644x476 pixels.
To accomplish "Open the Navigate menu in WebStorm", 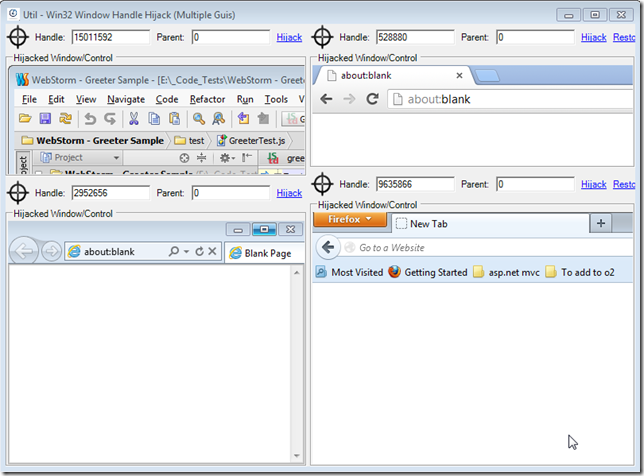I will click(126, 99).
